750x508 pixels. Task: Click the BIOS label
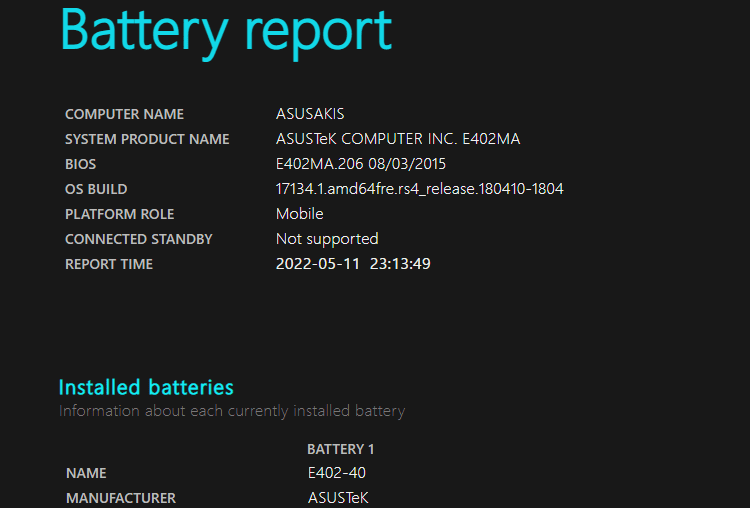point(80,164)
